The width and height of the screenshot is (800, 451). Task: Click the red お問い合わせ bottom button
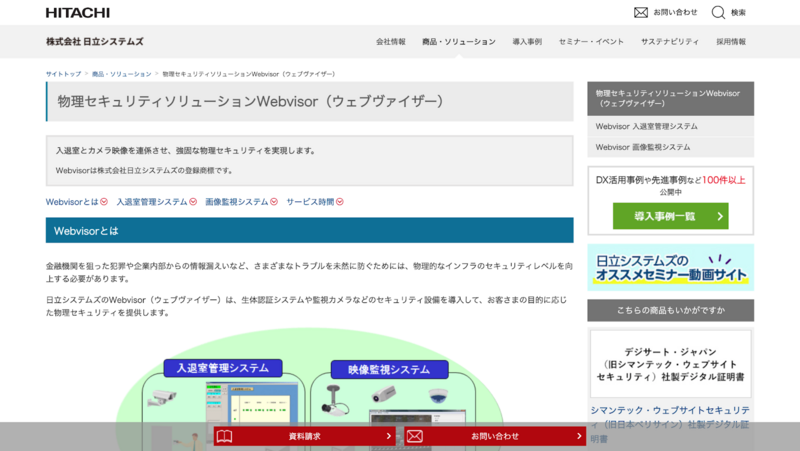[x=495, y=436]
